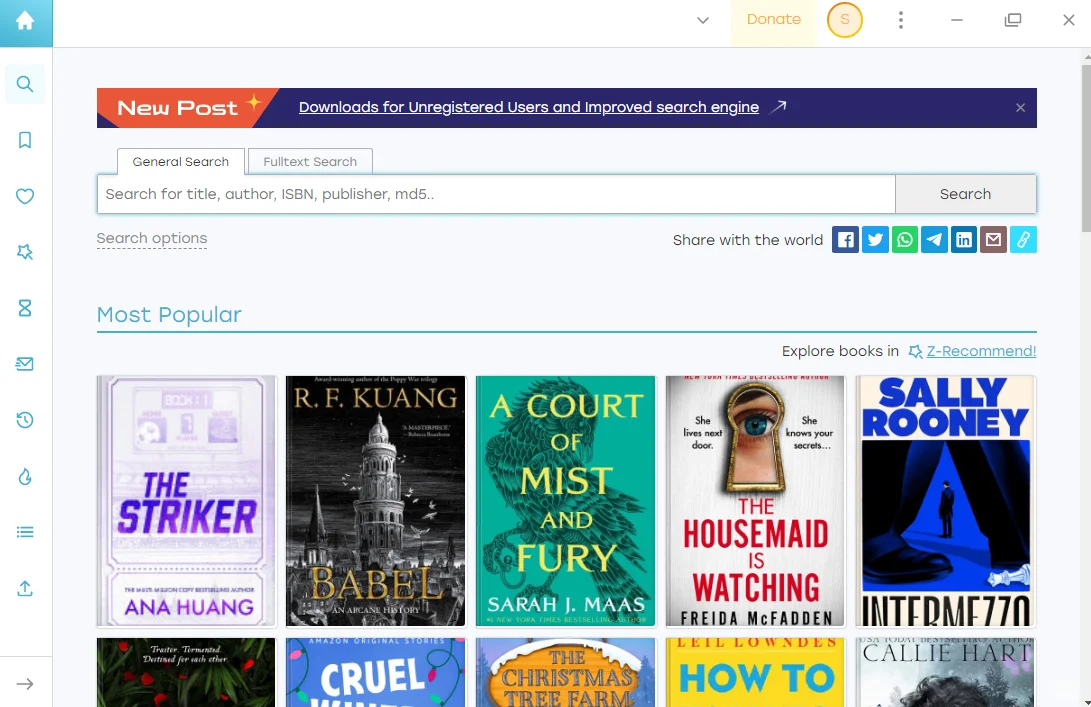
Task: Open The Striker book cover
Action: 186,502
